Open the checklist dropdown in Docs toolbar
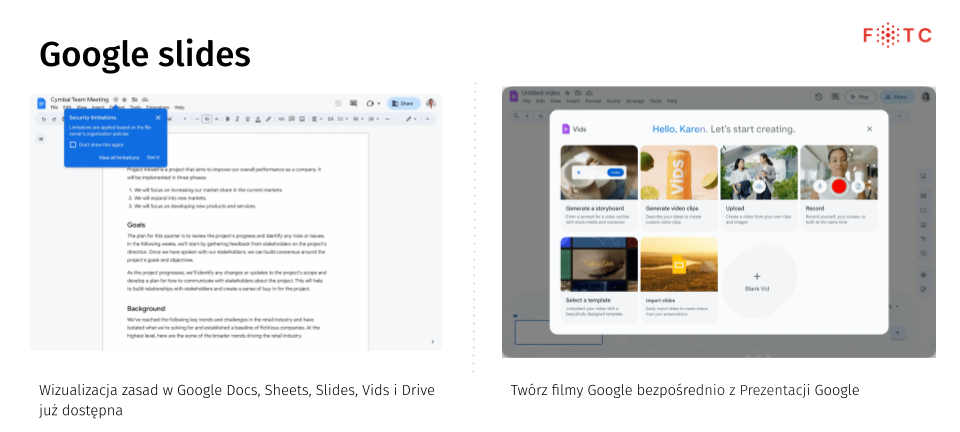960x432 pixels. pyautogui.click(x=343, y=119)
